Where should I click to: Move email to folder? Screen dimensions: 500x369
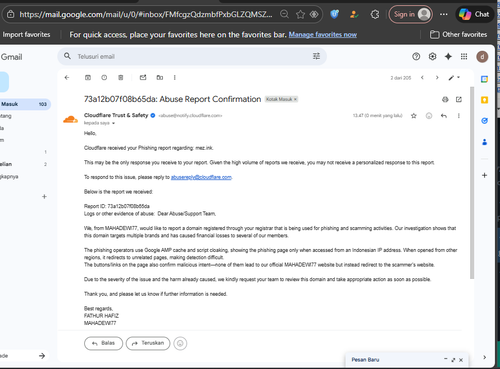pos(160,78)
